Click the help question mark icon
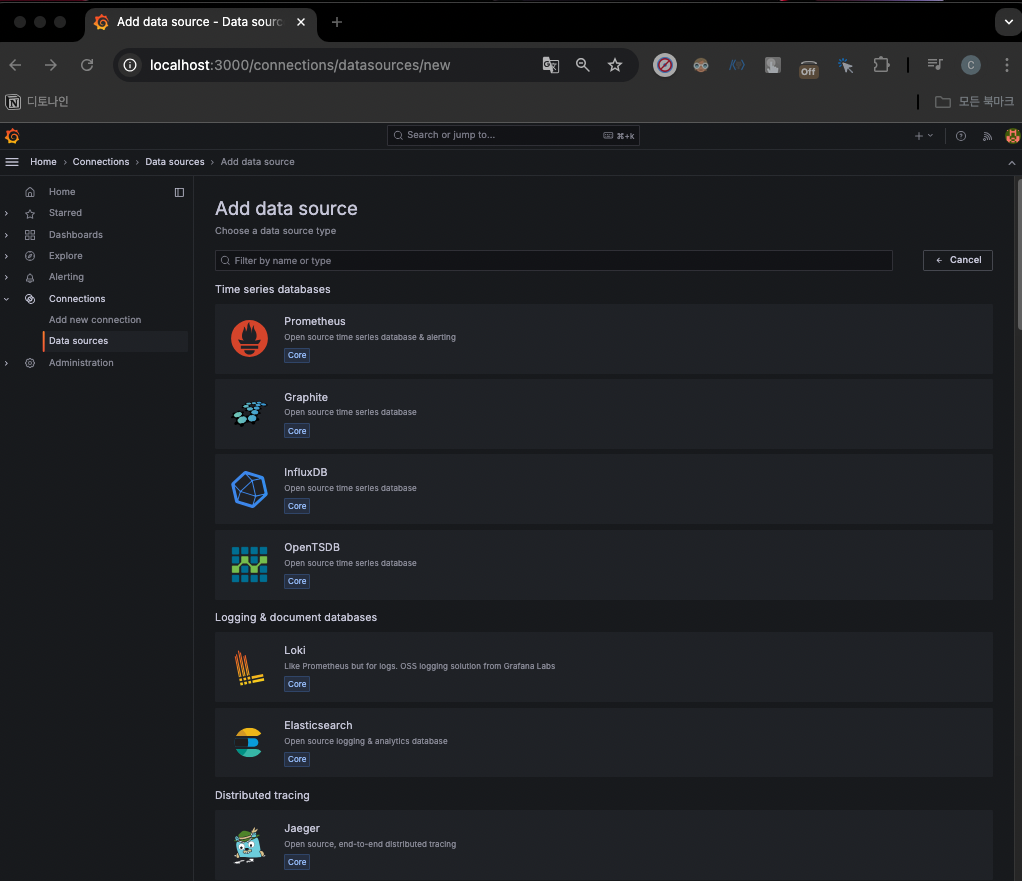 [x=961, y=136]
